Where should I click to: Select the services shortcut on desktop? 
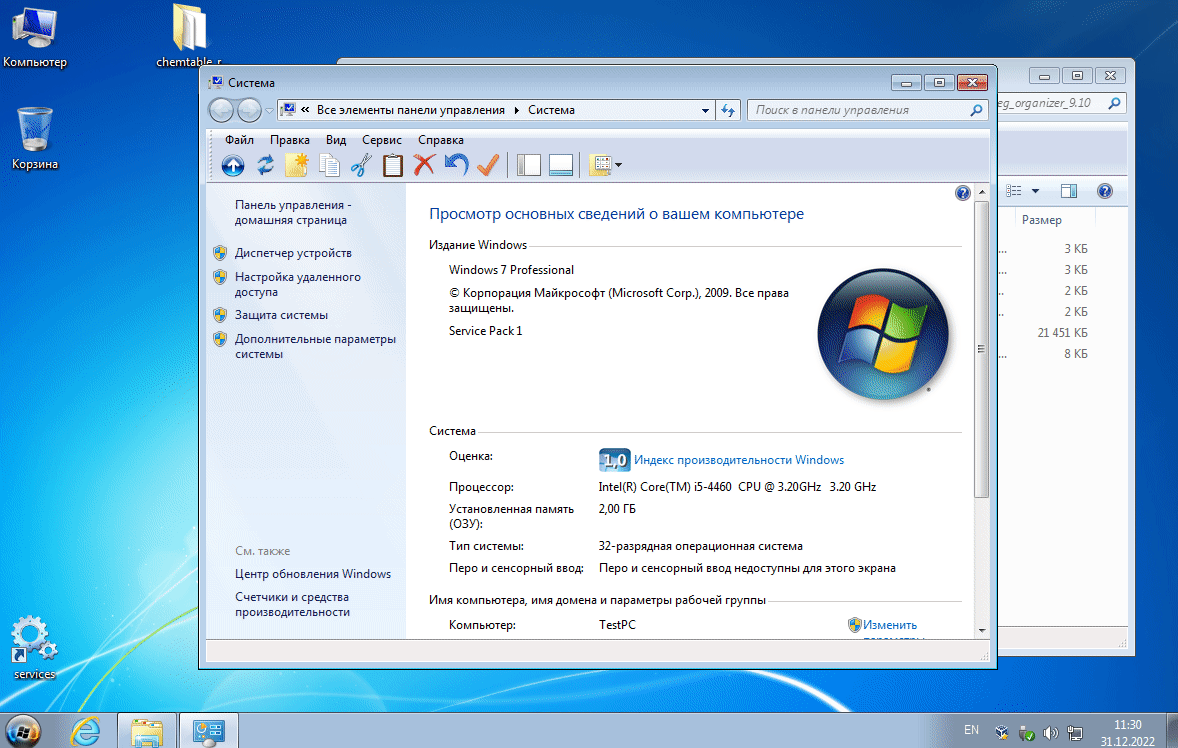35,647
